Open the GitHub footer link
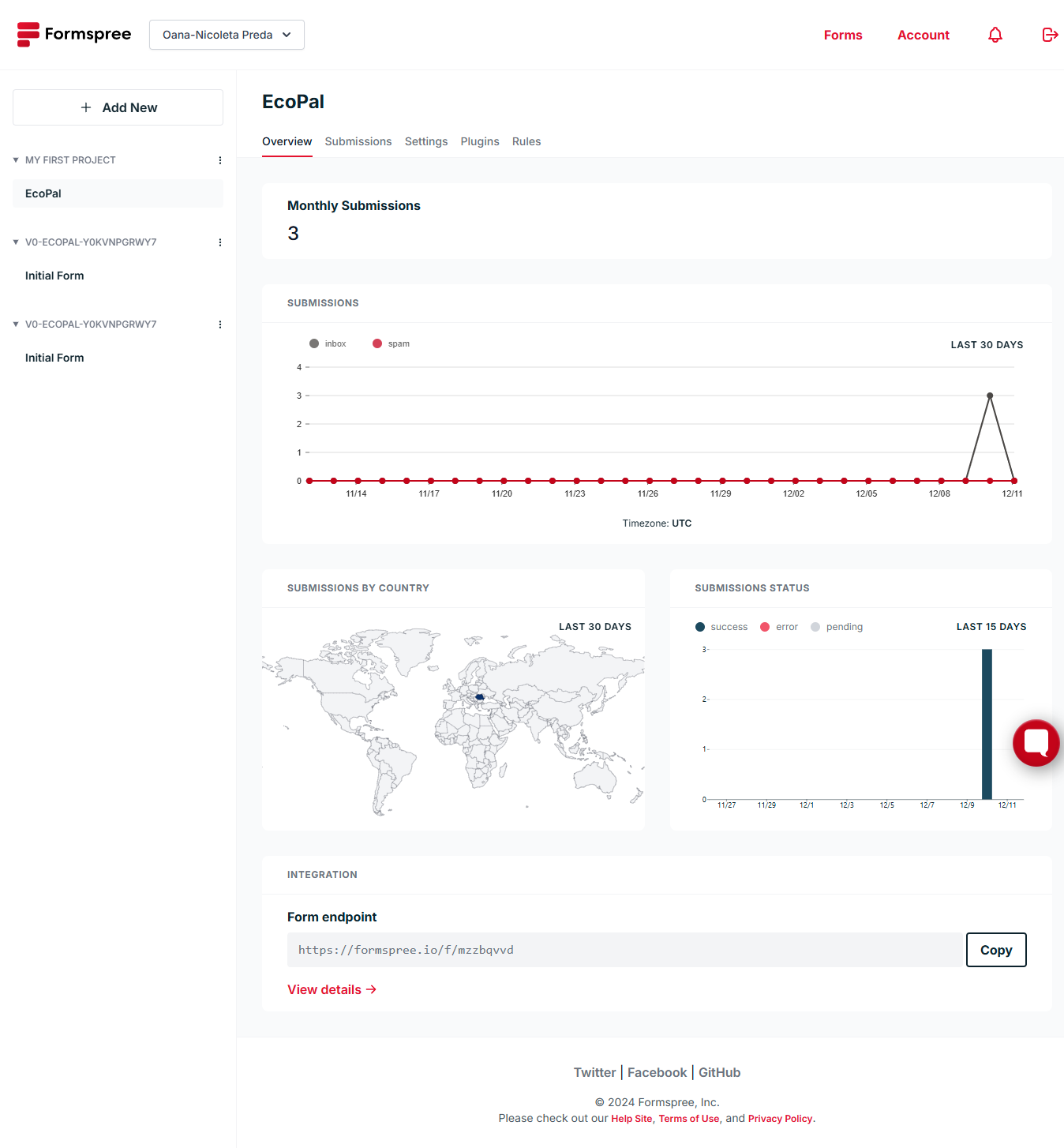Screen dimensions: 1064x1148 pyautogui.click(x=719, y=1072)
